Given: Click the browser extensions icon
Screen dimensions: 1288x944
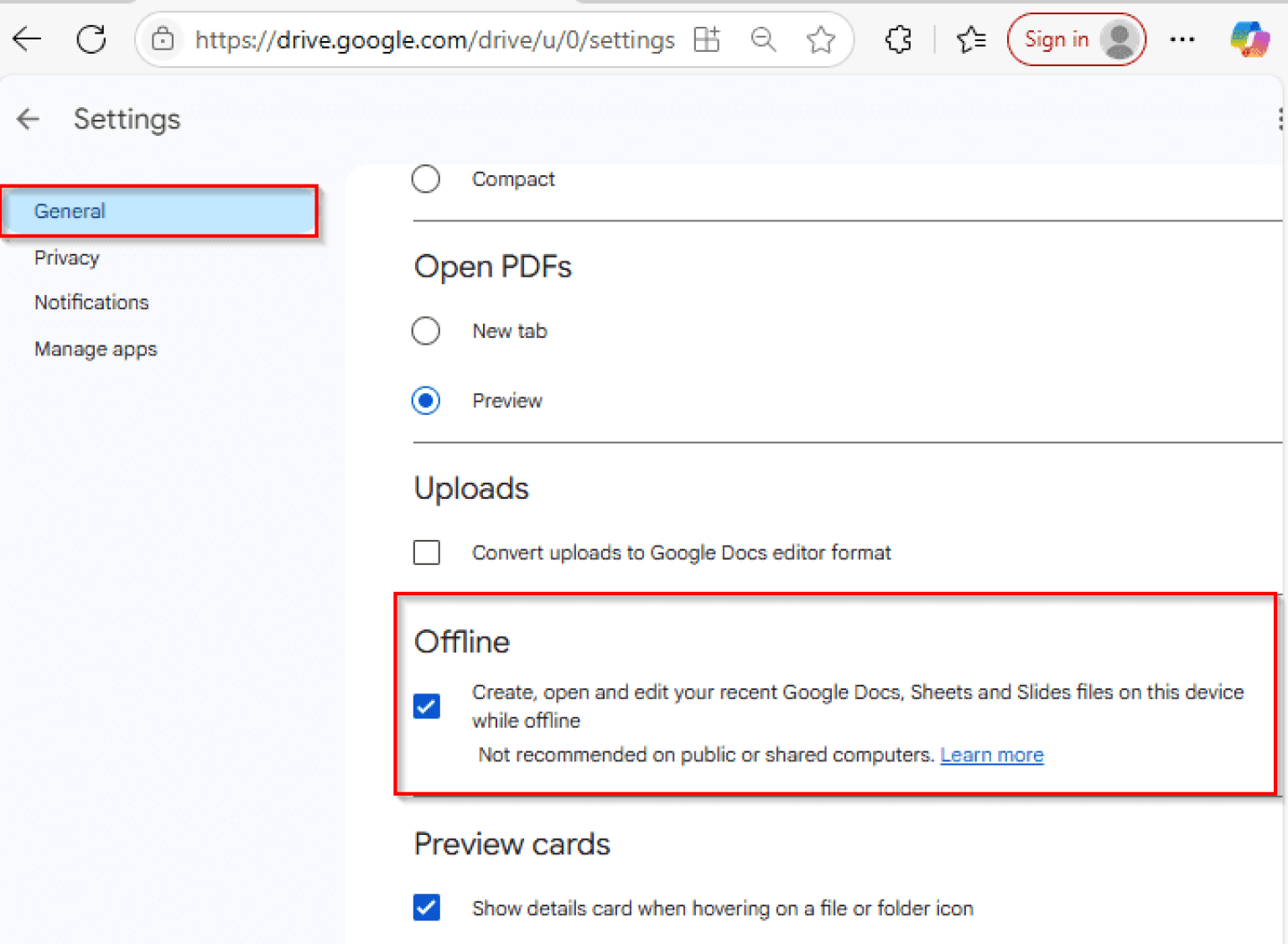Looking at the screenshot, I should point(898,39).
